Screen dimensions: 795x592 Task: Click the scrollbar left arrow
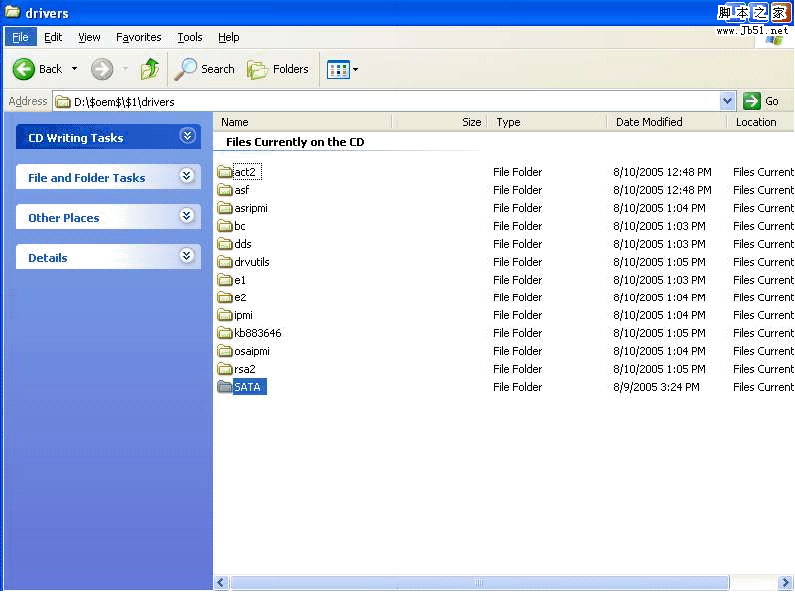[221, 582]
